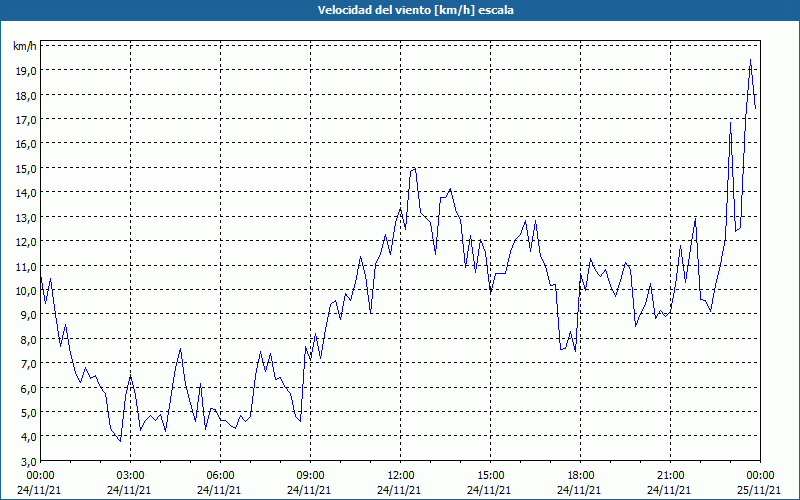
Task: Click the 14,0 y-axis value
Action: (27, 193)
